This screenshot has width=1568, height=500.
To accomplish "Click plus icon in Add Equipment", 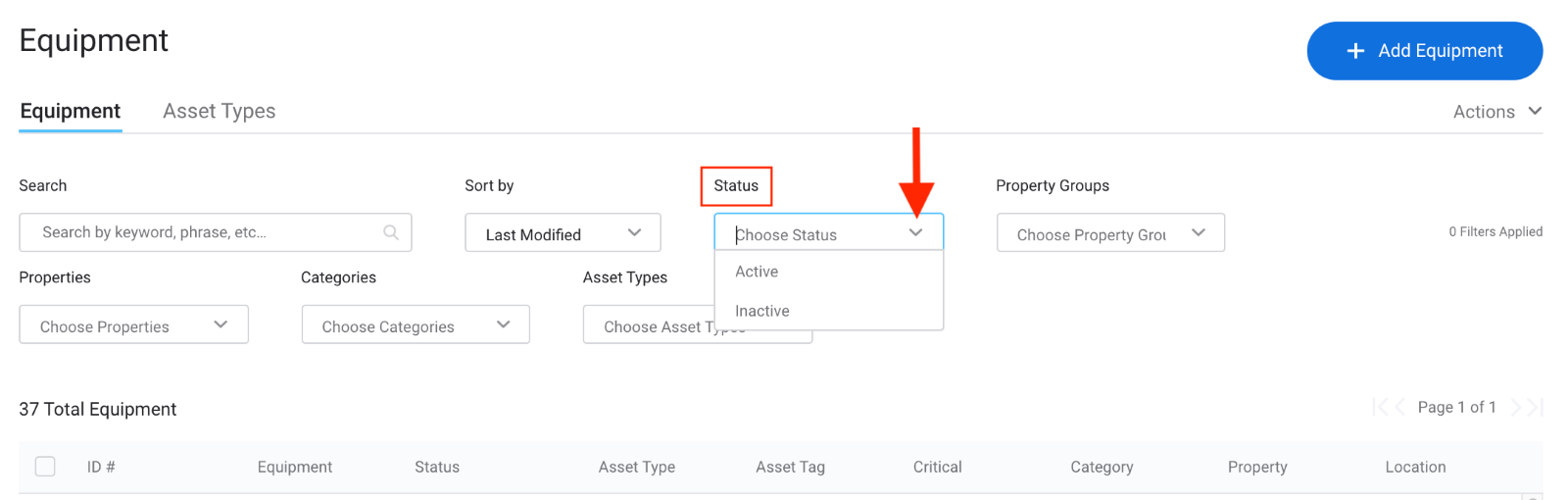I will pos(1355,51).
